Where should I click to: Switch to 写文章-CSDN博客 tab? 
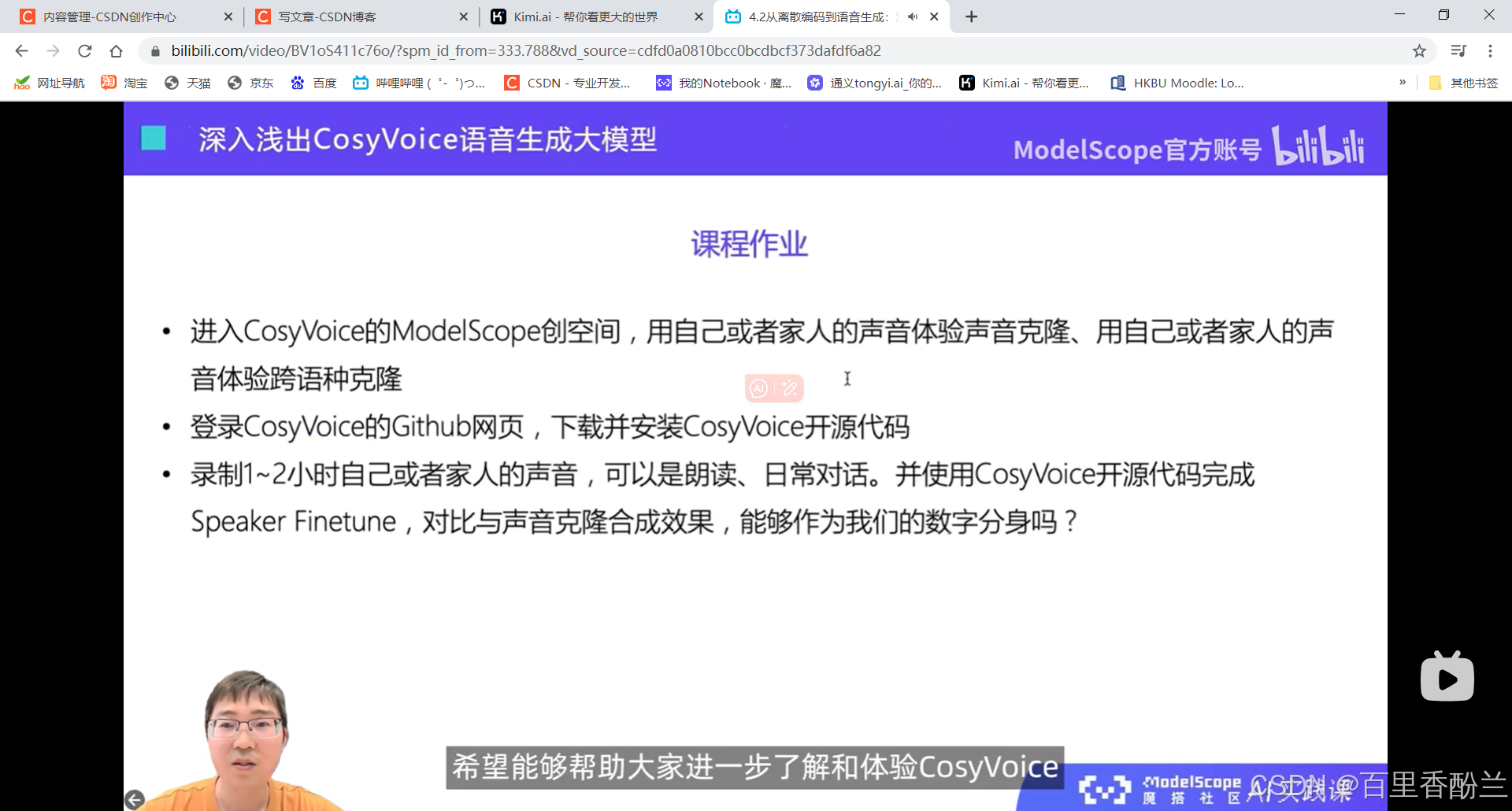click(x=361, y=17)
